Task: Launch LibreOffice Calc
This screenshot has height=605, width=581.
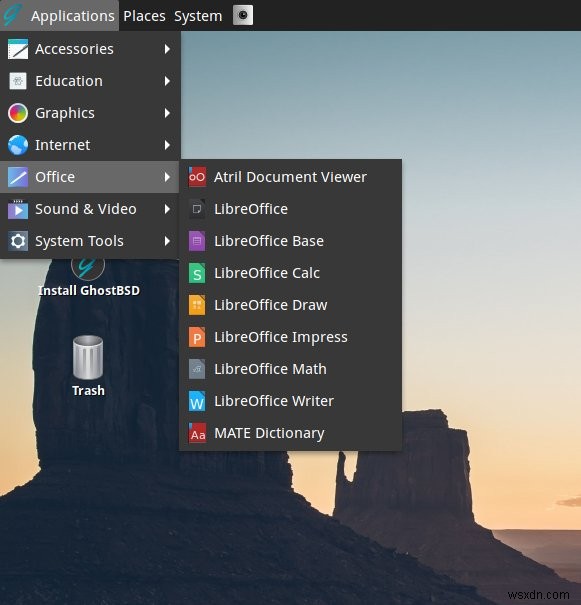Action: click(x=290, y=273)
